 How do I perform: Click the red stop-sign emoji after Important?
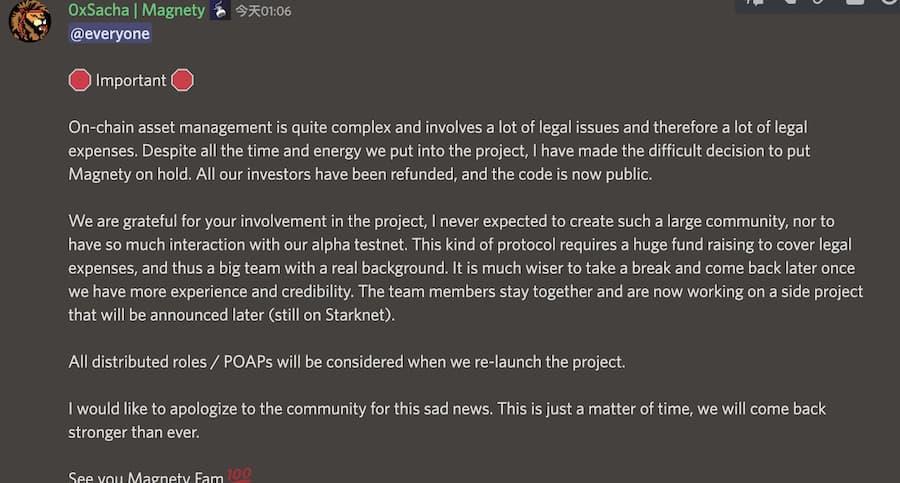point(182,81)
